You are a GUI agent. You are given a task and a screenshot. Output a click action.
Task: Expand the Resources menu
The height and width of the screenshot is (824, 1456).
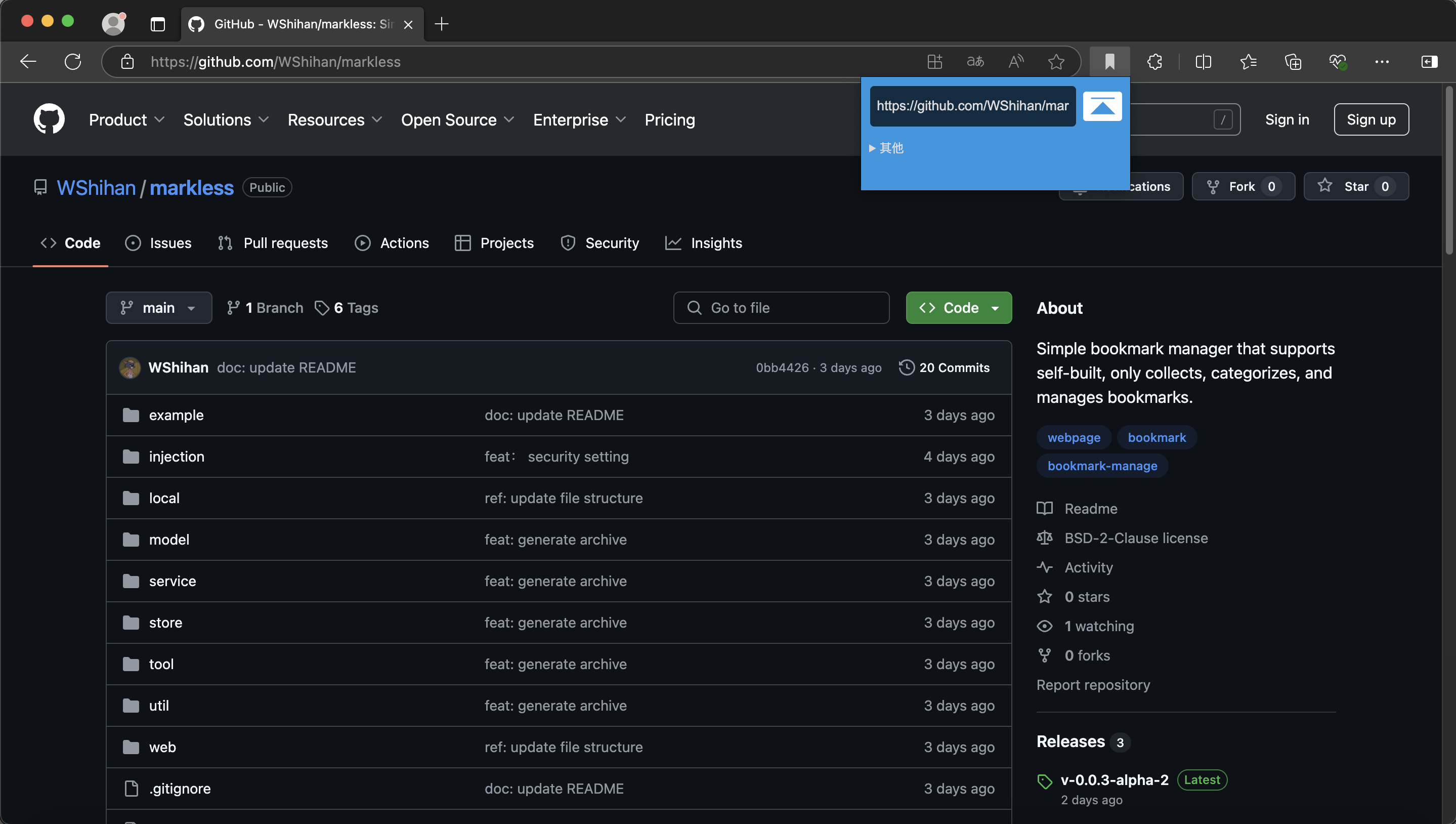[335, 119]
